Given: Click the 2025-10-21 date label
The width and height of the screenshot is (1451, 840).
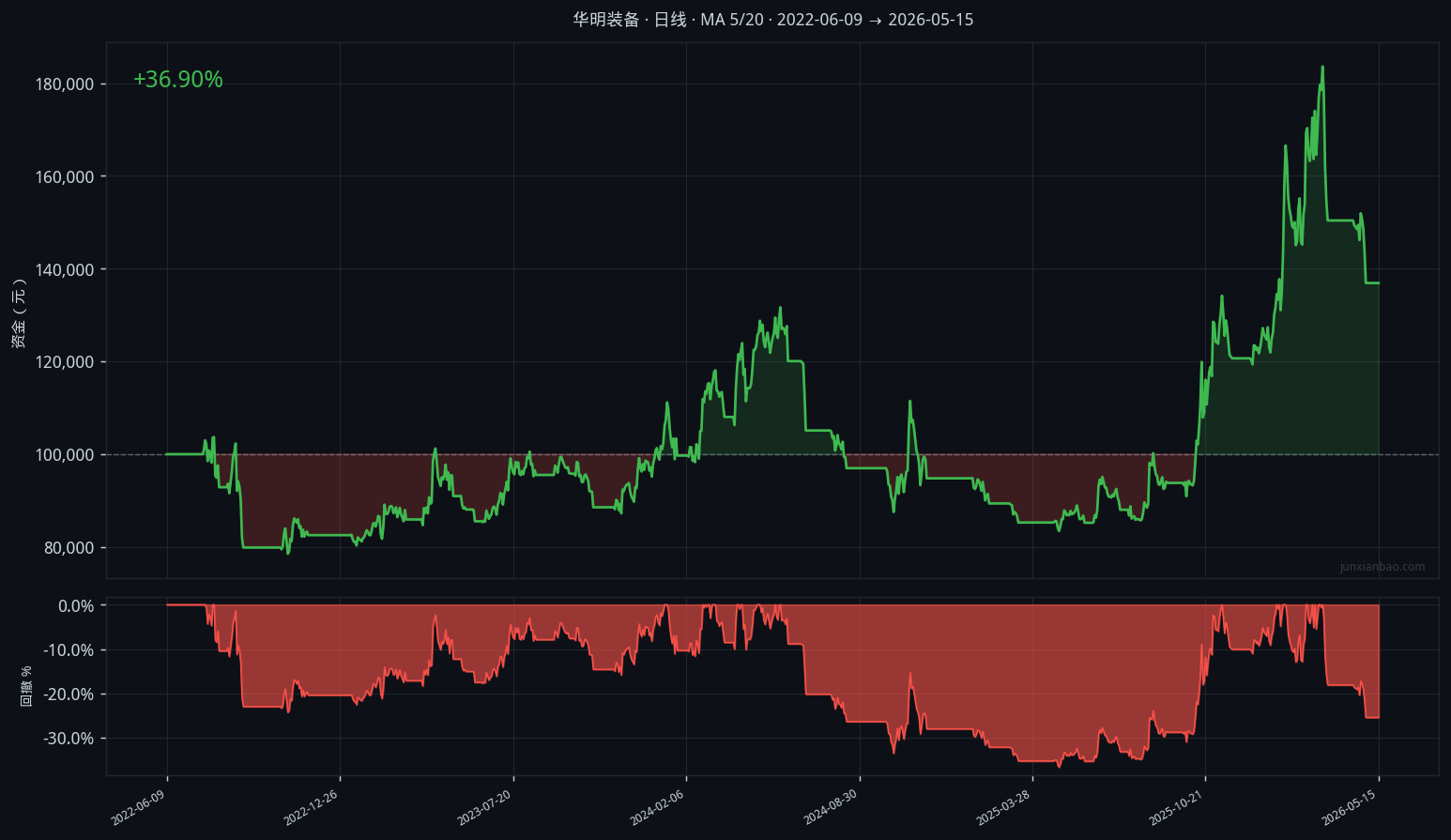Looking at the screenshot, I should point(1176,807).
